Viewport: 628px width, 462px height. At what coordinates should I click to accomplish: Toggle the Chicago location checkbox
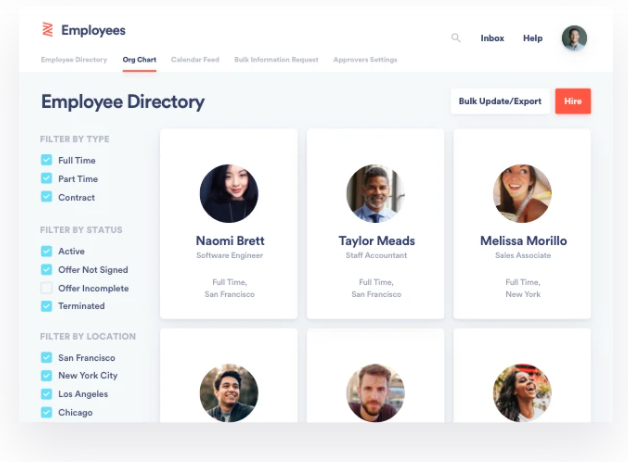[46, 412]
